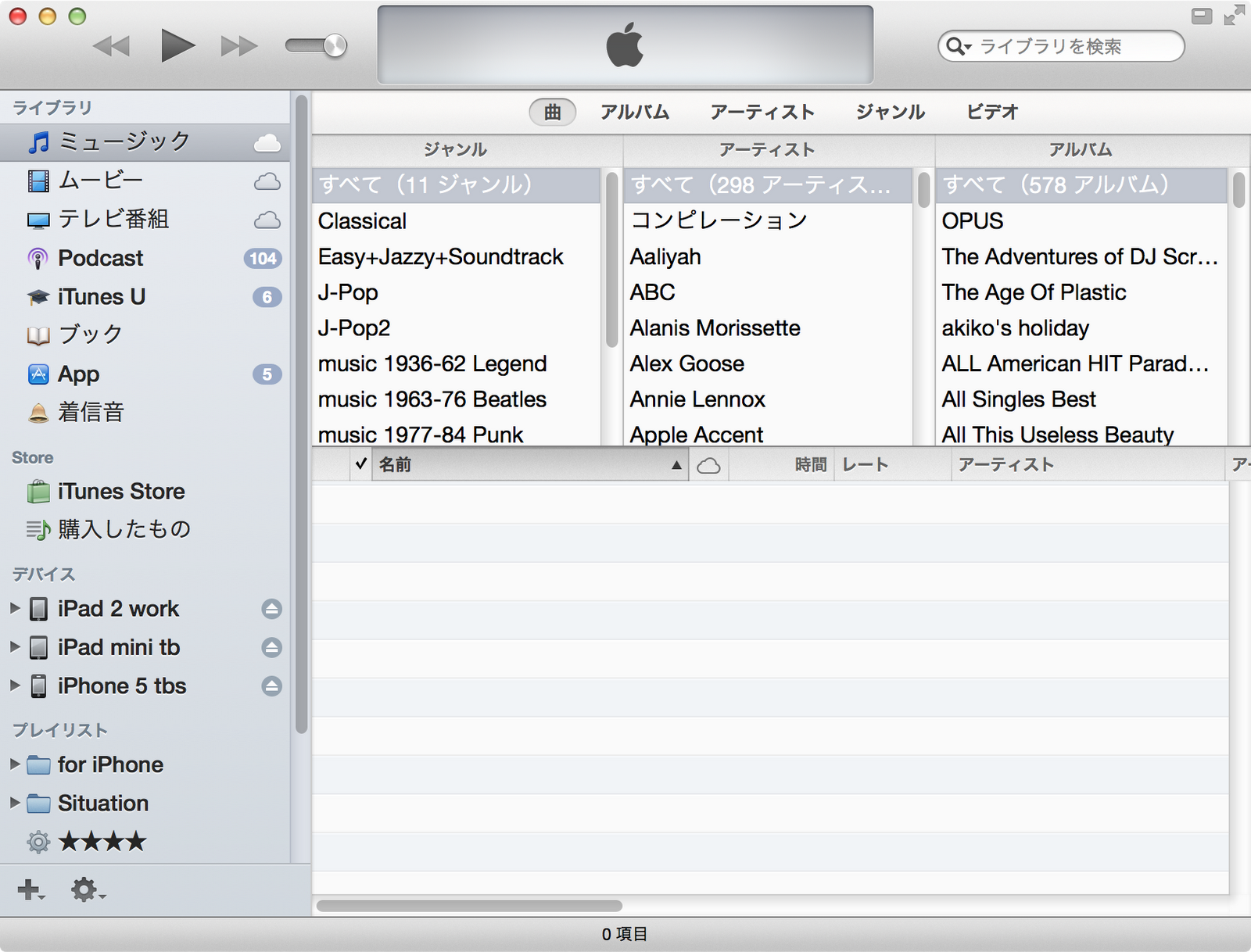
Task: Click the volume slider knob
Action: (335, 45)
